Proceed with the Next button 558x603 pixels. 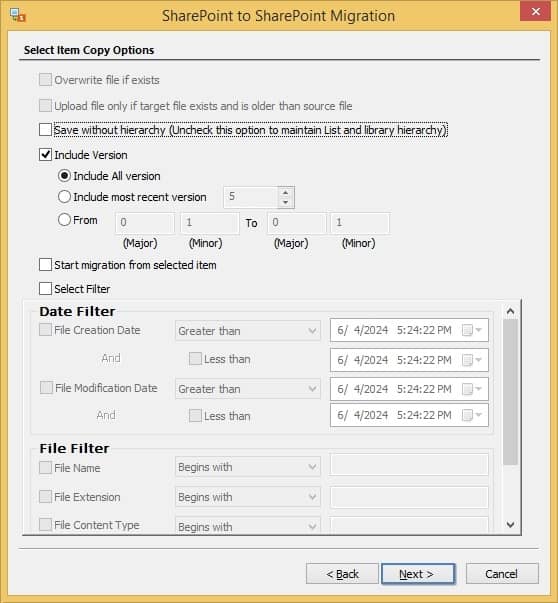pos(418,574)
